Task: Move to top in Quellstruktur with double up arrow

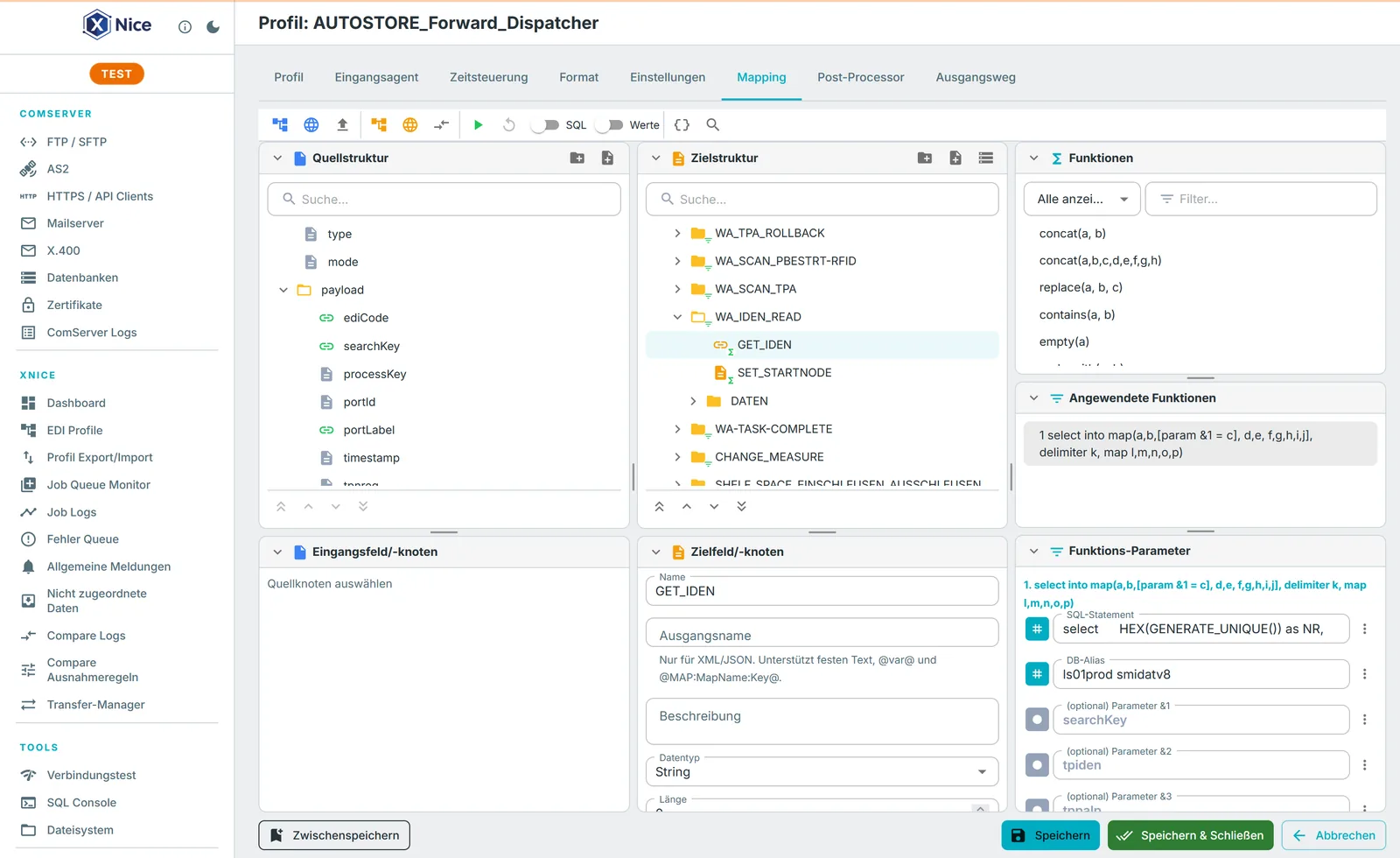Action: (281, 507)
